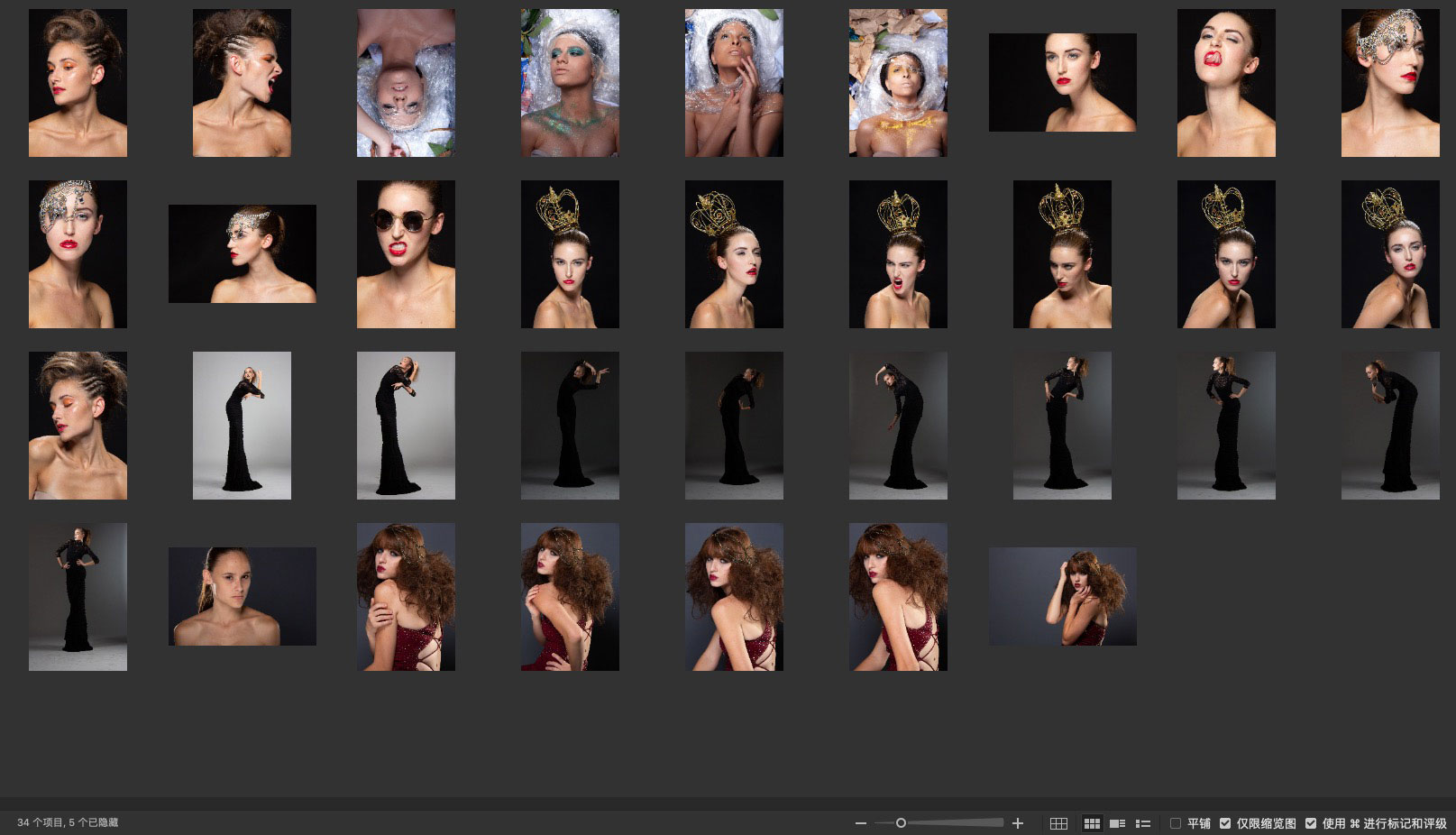The width and height of the screenshot is (1456, 835).
Task: Select landscape curly hair red dress thumbnail
Action: click(1062, 596)
